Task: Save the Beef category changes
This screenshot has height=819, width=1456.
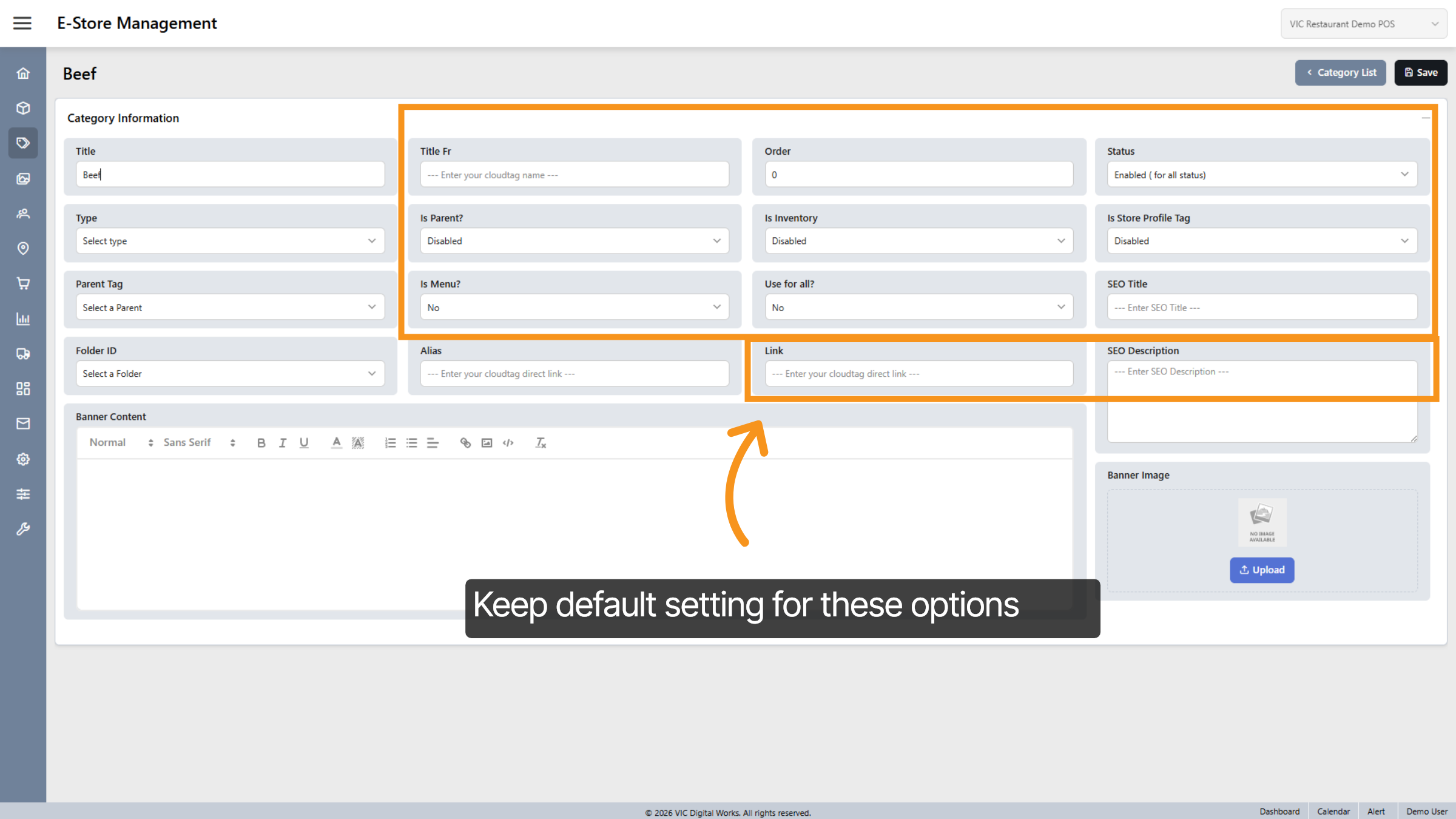Action: [x=1421, y=72]
